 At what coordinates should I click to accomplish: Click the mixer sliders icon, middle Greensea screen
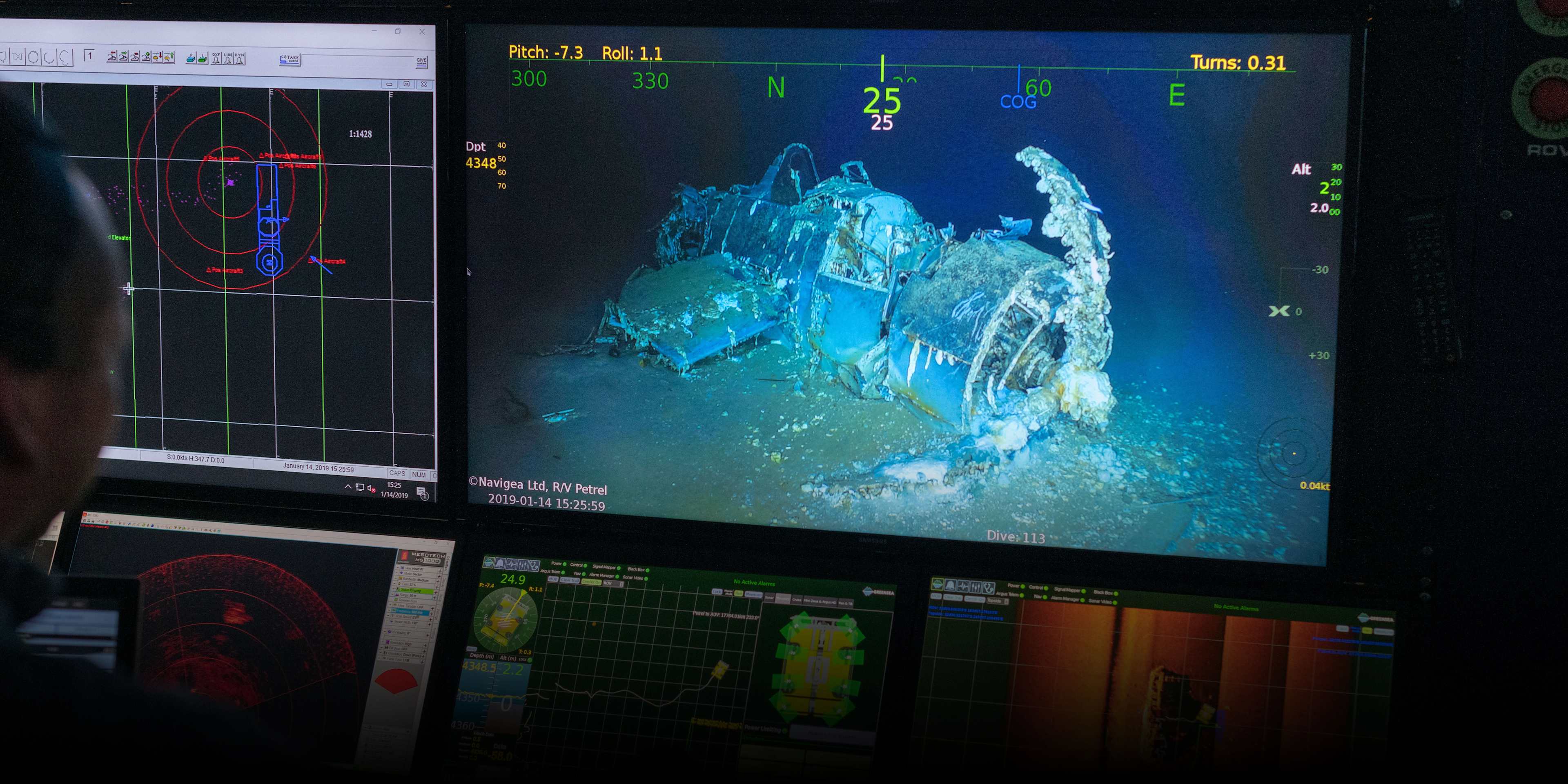pyautogui.click(x=523, y=566)
